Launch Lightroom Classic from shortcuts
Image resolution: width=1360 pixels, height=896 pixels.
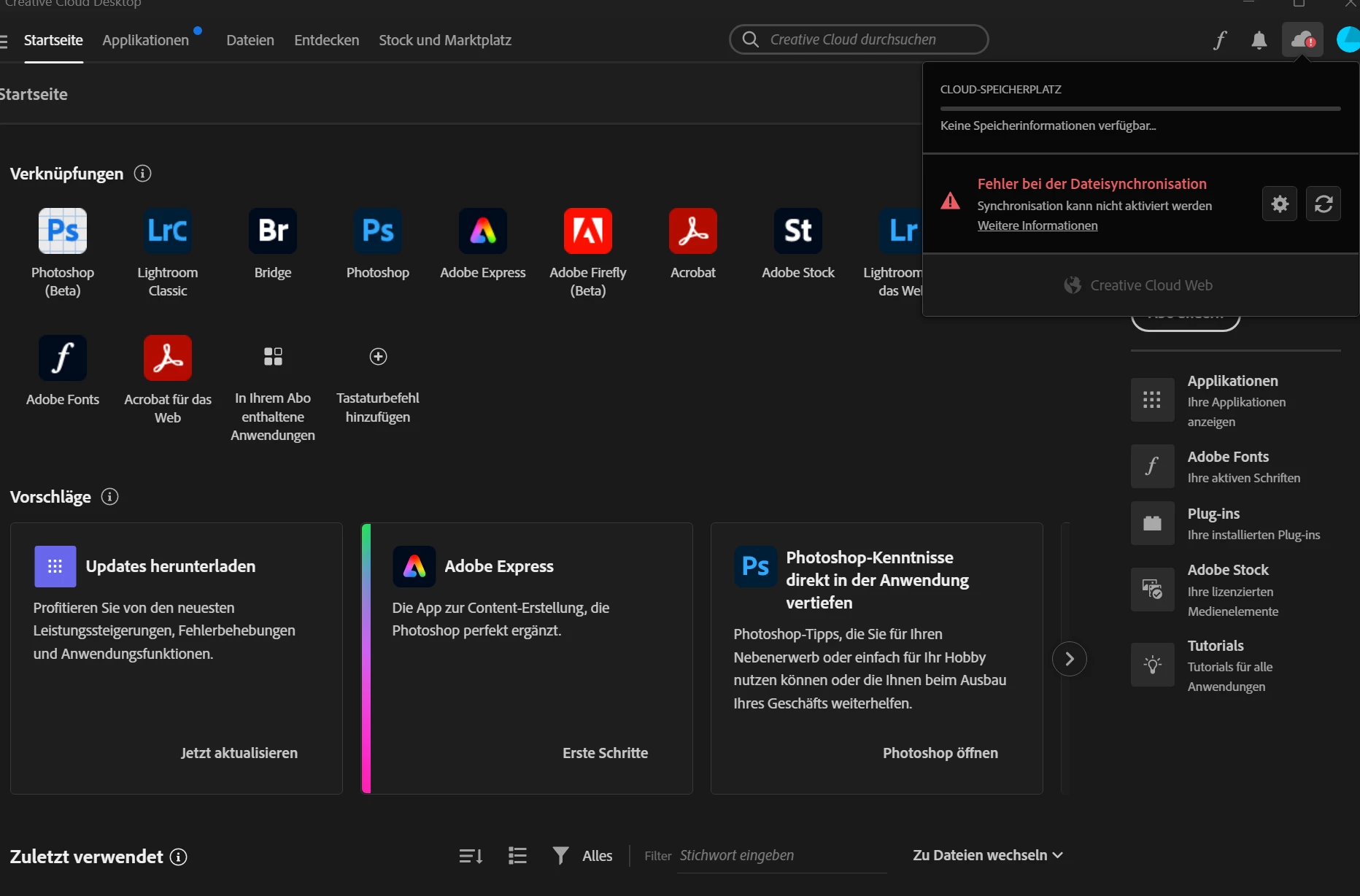pyautogui.click(x=168, y=231)
